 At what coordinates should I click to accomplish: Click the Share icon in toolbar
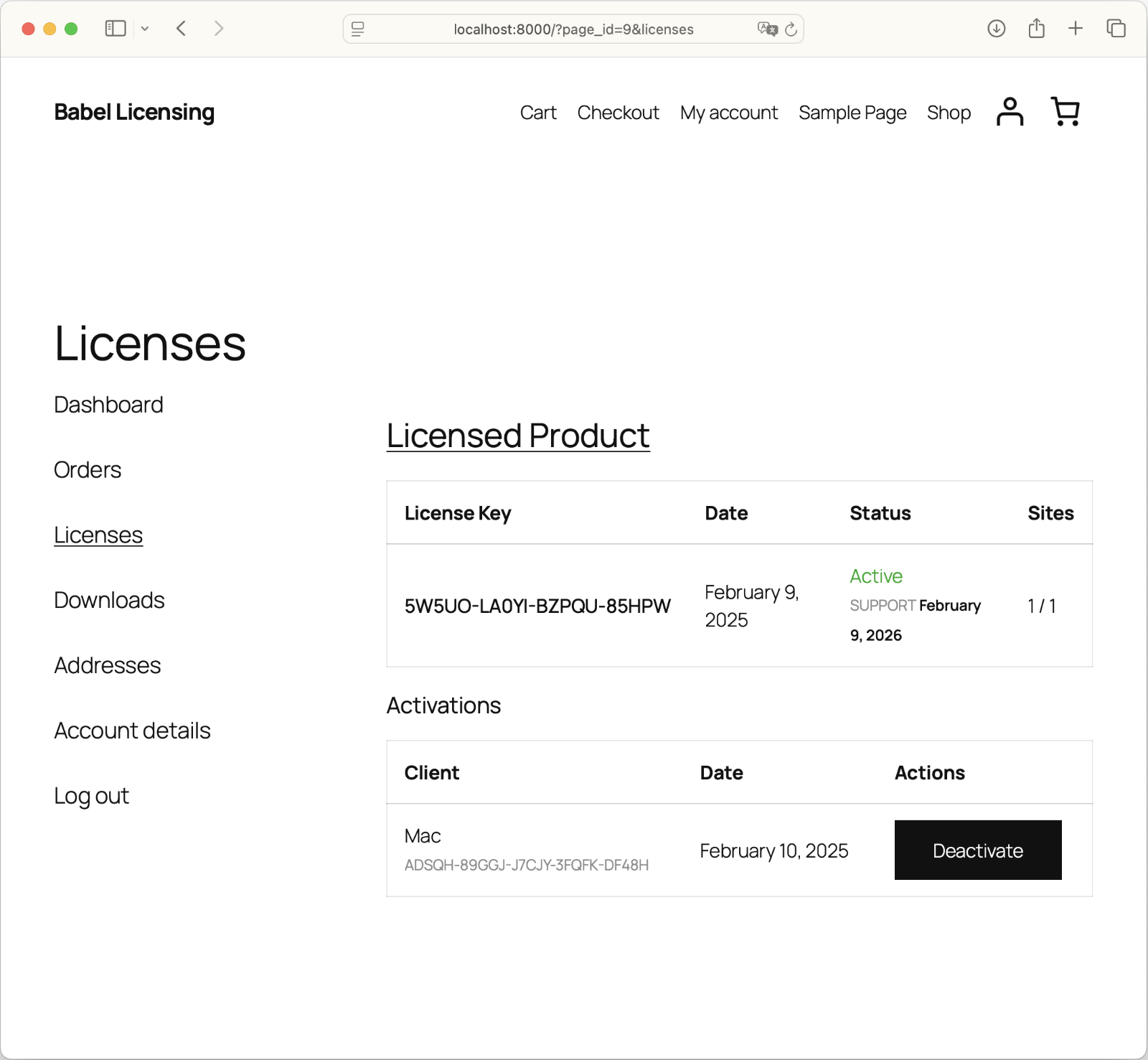pos(1036,29)
